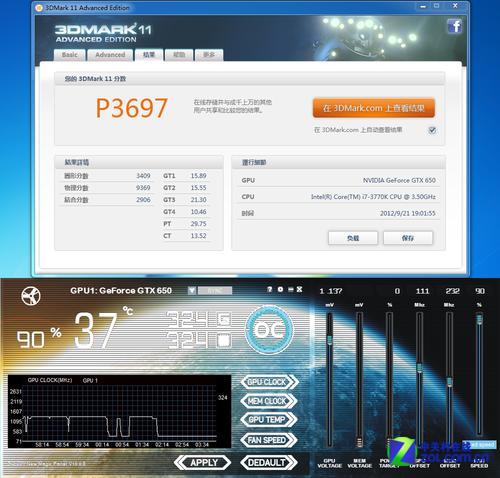This screenshot has height=478, width=500.
Task: Click the physics score value 9369
Action: pos(143,188)
